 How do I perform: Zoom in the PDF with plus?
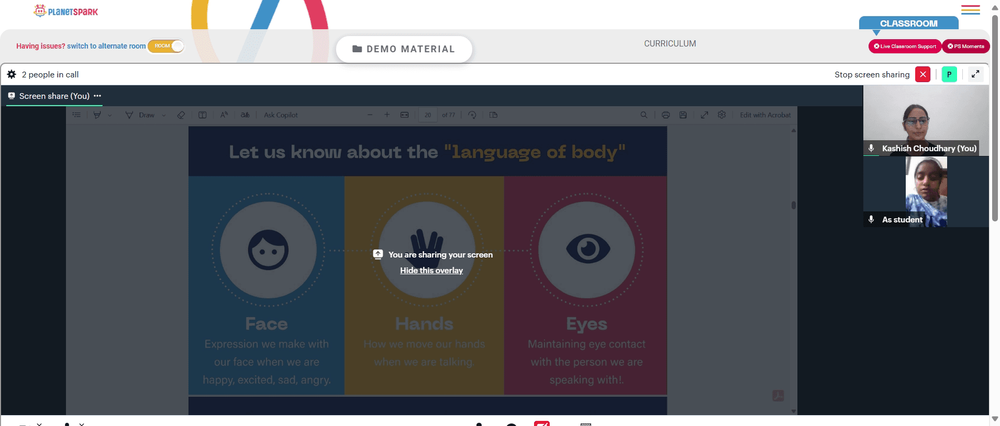pyautogui.click(x=386, y=115)
